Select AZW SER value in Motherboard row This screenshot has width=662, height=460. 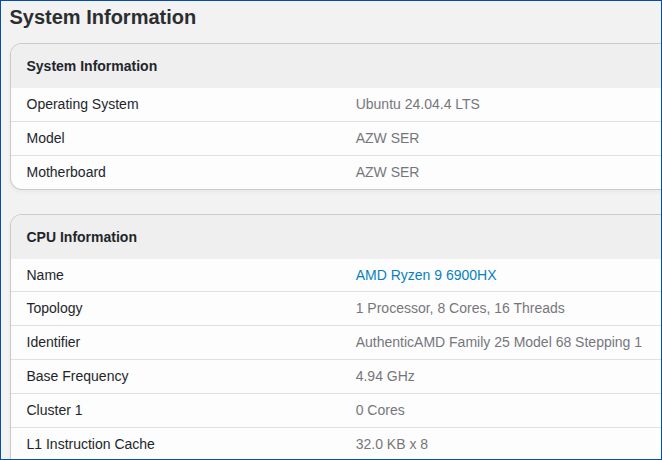click(387, 172)
